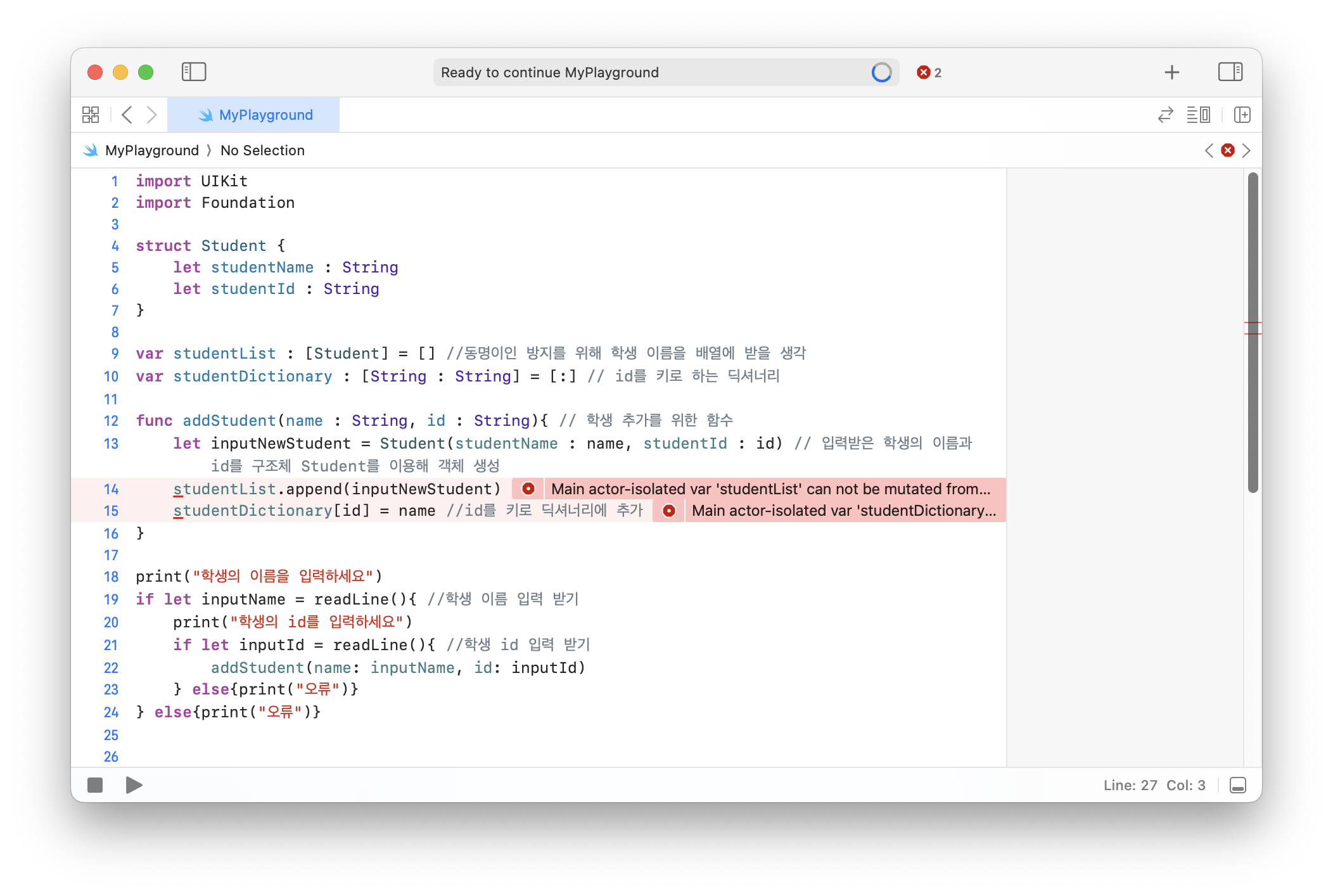Click the red issue indicator in jump bar

1228,150
